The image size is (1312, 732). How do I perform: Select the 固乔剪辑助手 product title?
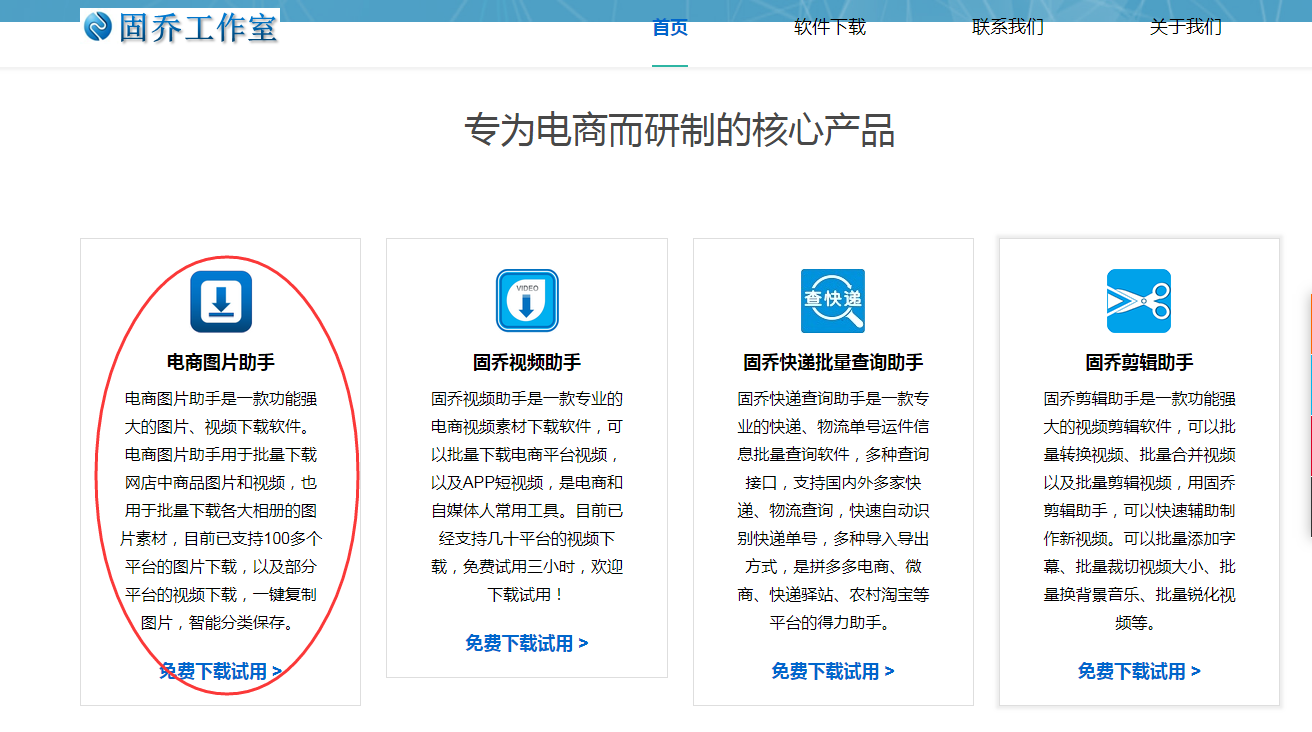1139,362
